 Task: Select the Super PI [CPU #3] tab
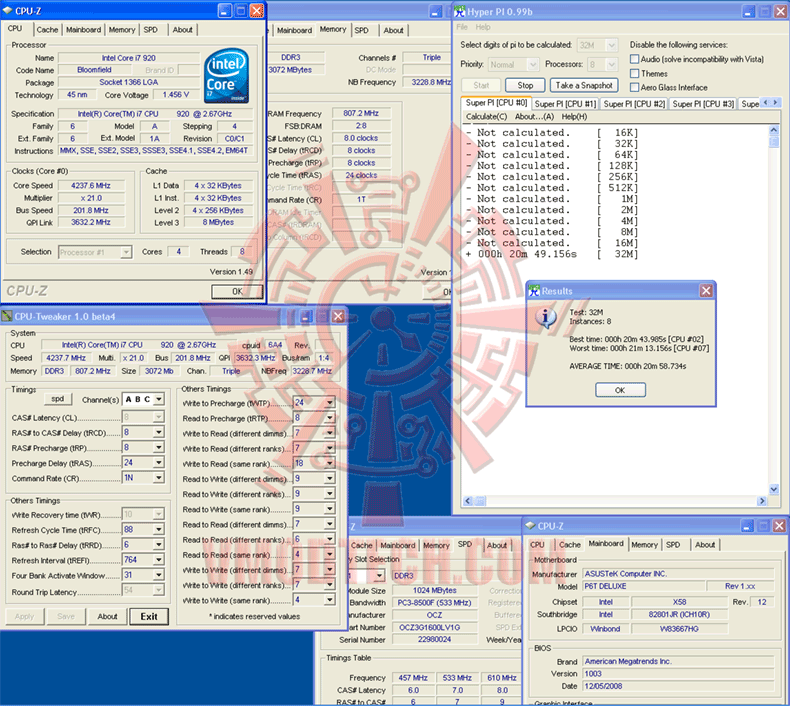tap(703, 104)
